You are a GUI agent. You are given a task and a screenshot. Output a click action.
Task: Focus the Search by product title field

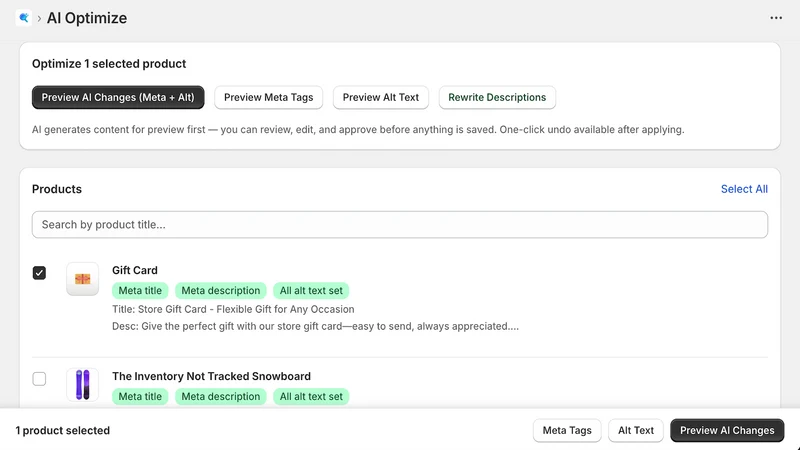(399, 224)
